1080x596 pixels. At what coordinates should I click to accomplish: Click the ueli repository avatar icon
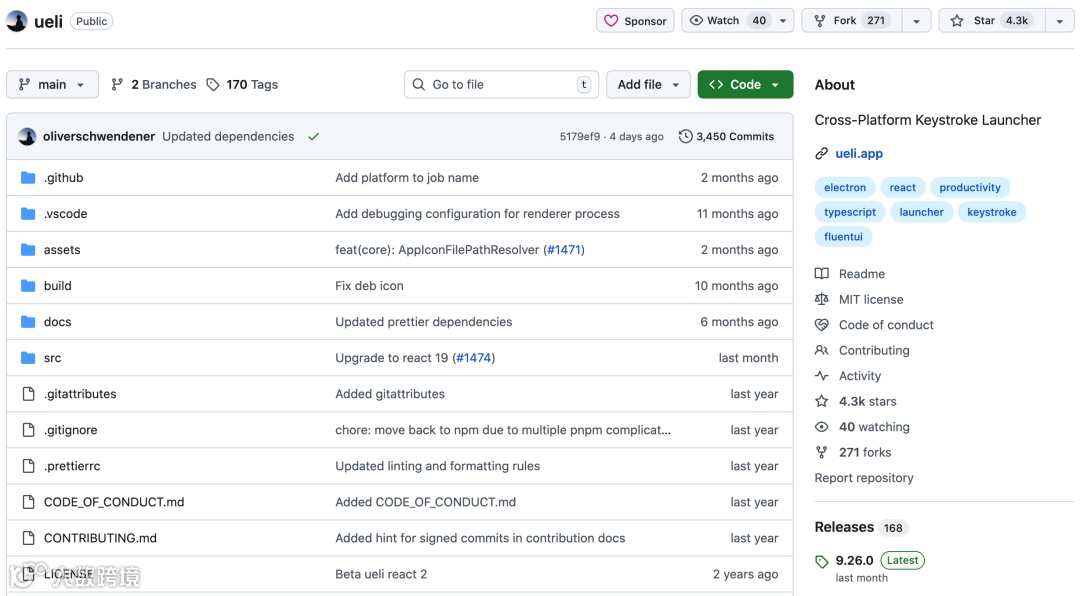click(17, 21)
